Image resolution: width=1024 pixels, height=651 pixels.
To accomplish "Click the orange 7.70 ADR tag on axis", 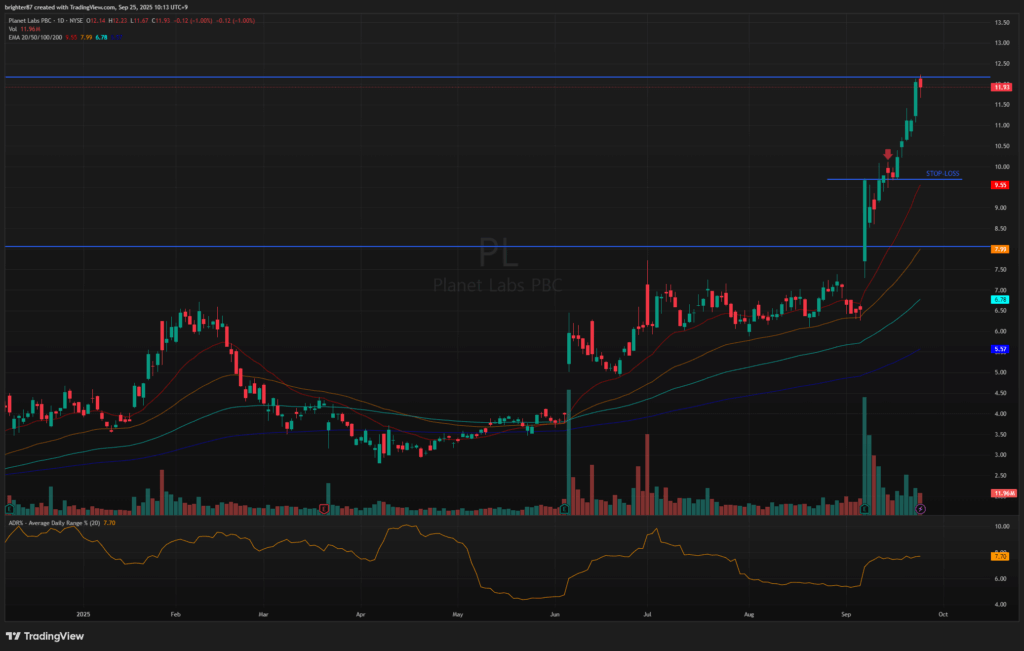I will click(x=1000, y=556).
